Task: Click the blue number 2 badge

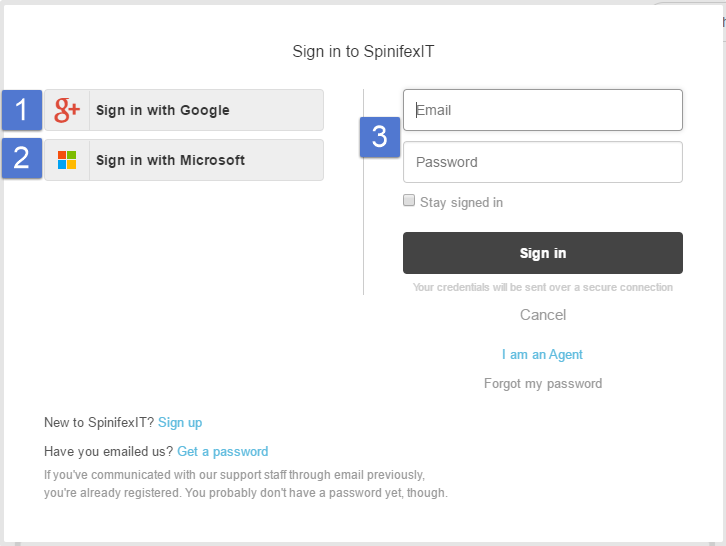Action: pyautogui.click(x=22, y=158)
